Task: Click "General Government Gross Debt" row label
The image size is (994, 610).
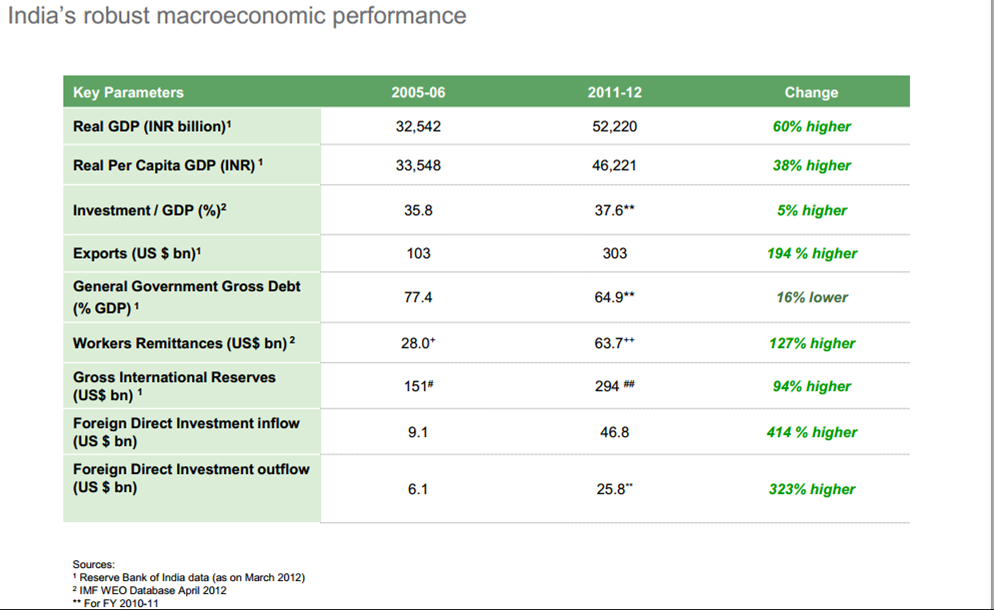Action: click(x=186, y=297)
